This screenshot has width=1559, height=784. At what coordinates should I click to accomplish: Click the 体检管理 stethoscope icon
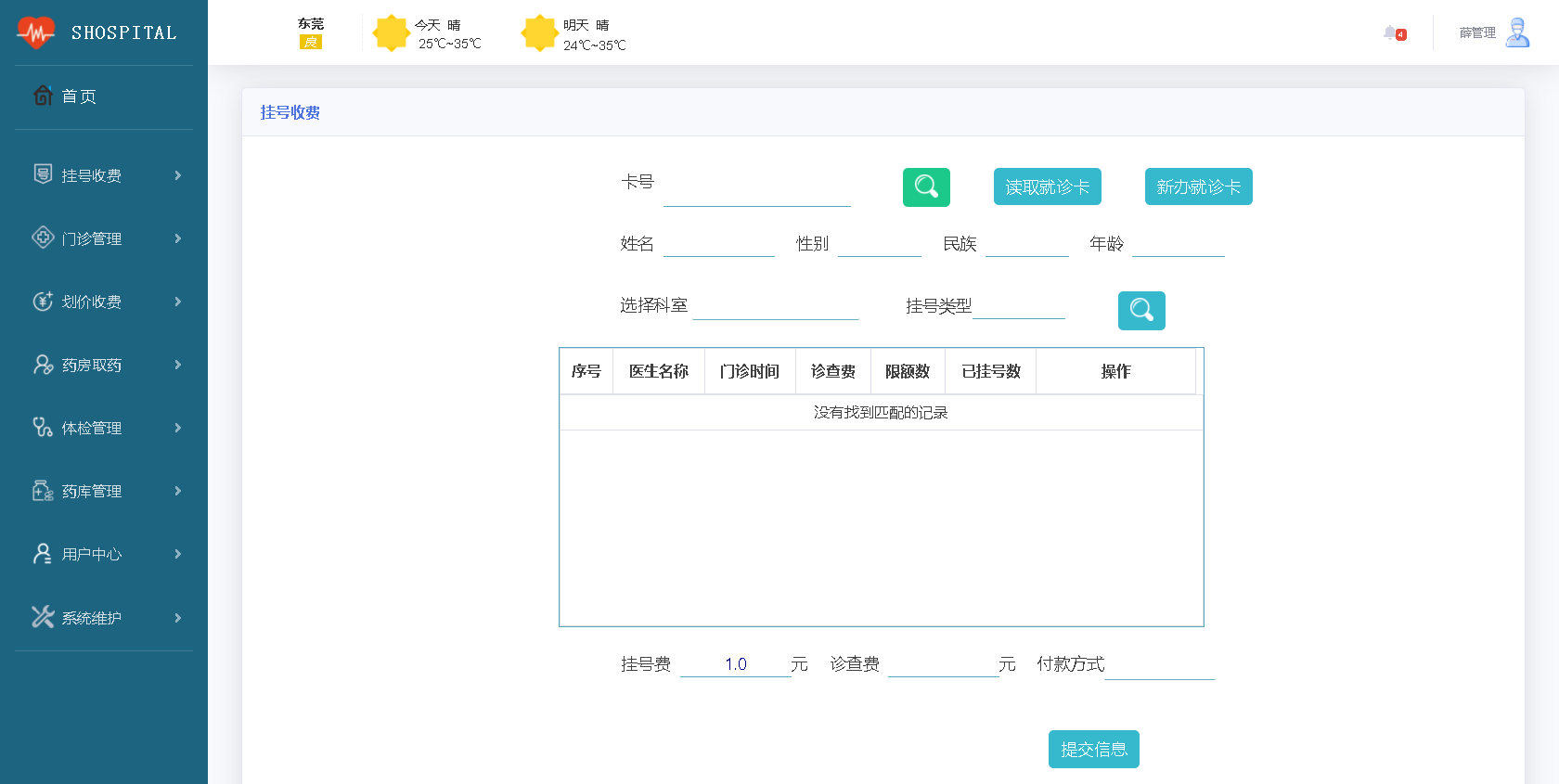43,427
